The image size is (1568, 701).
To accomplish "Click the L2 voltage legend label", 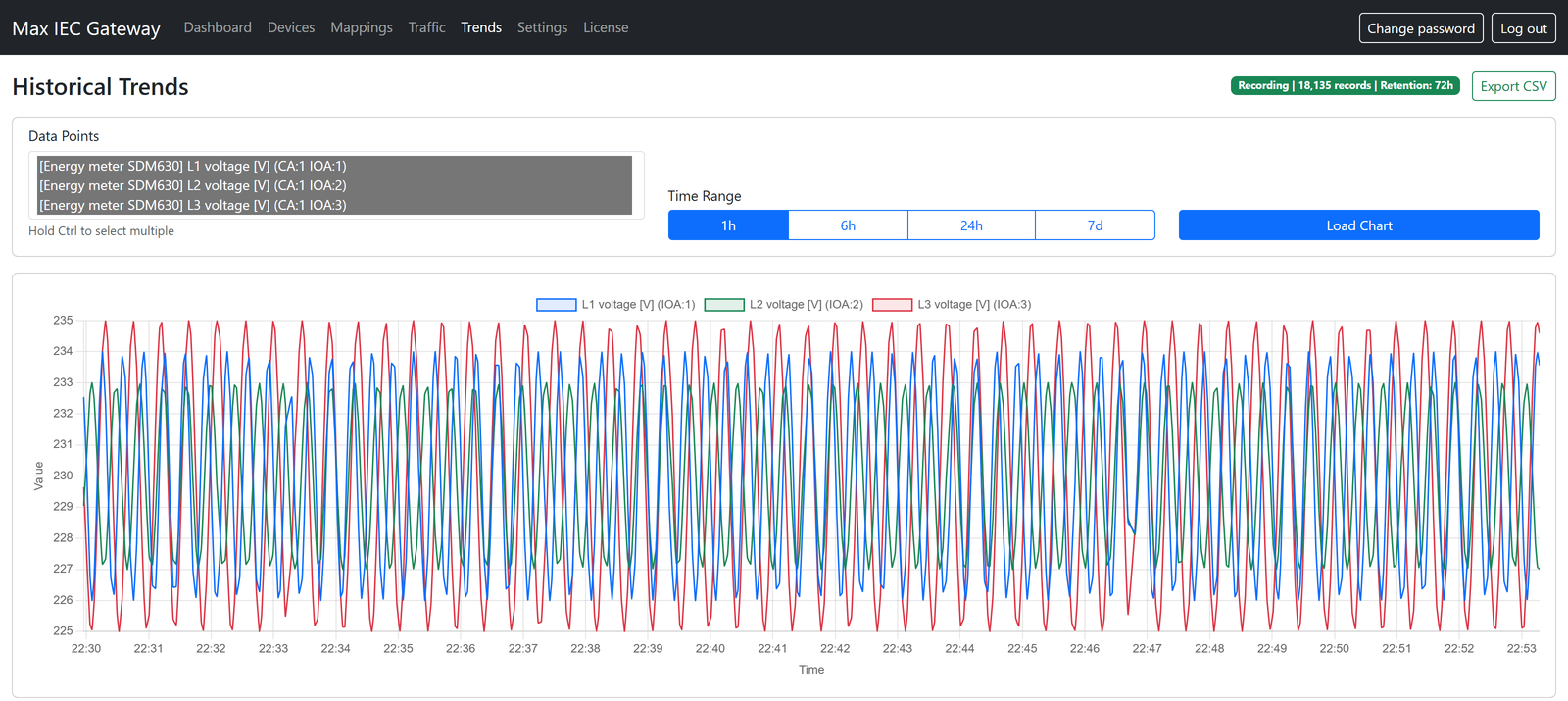I will tap(807, 305).
